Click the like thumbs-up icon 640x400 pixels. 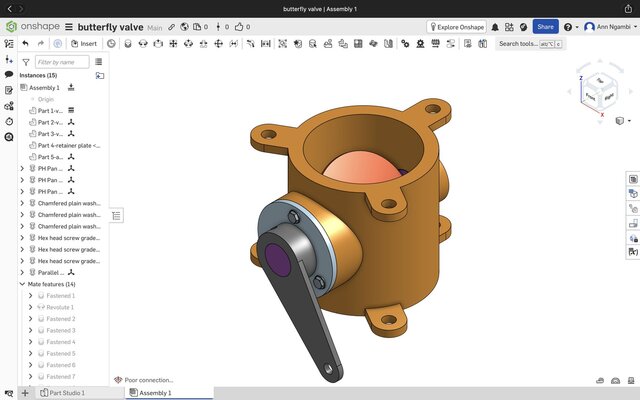pyautogui.click(x=239, y=27)
